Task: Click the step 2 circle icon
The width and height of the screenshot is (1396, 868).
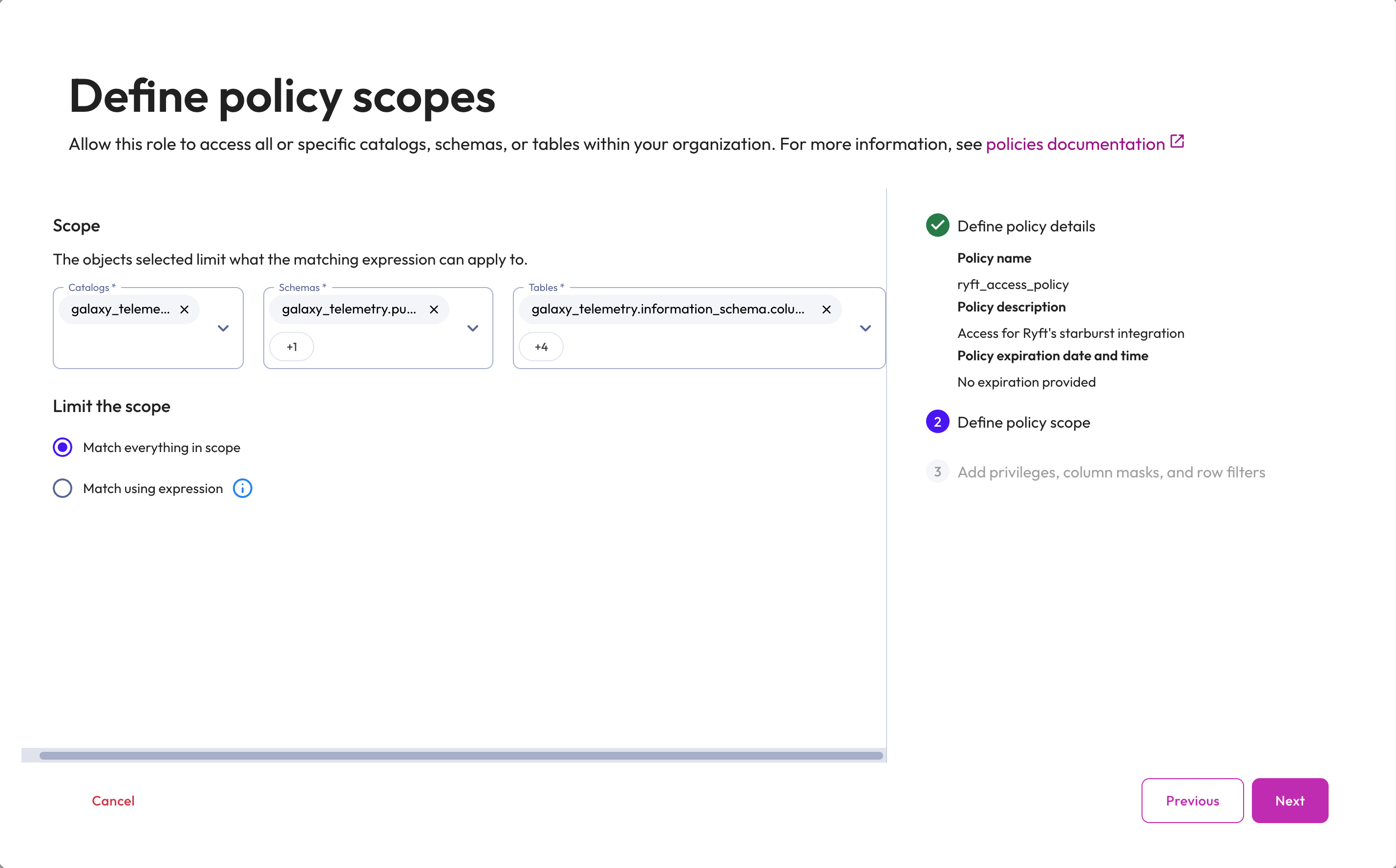Action: coord(937,422)
